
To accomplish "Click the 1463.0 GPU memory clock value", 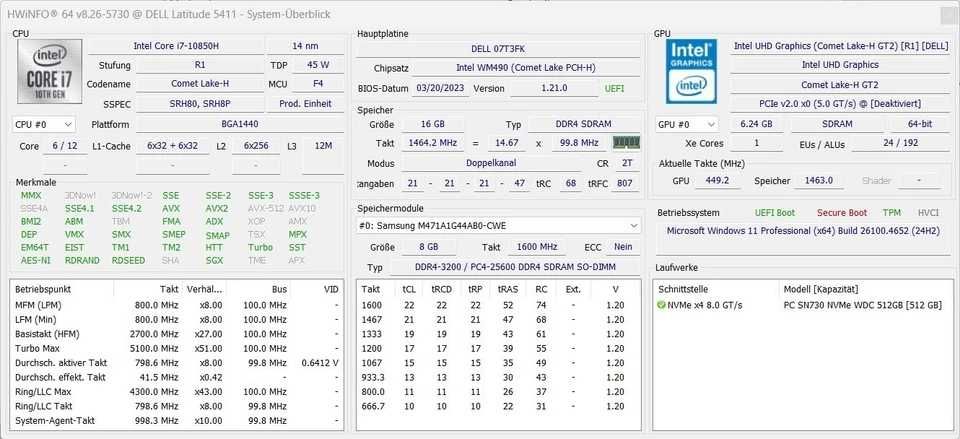I will click(x=820, y=181).
